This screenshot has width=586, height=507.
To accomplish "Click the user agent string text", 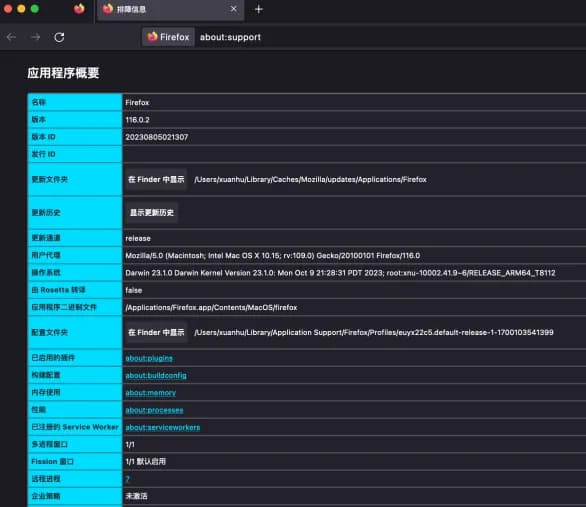I will pyautogui.click(x=272, y=256).
